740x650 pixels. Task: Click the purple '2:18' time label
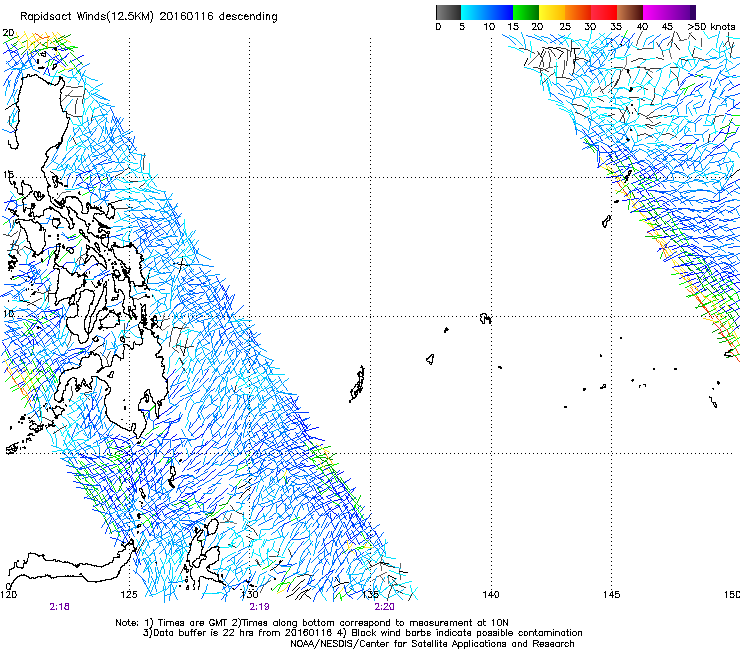tap(59, 607)
